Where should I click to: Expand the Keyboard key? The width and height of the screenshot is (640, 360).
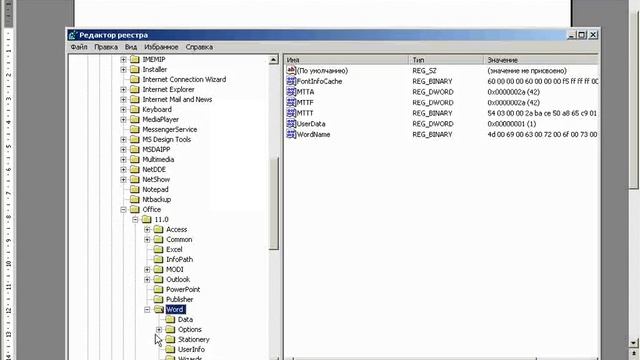point(123,109)
